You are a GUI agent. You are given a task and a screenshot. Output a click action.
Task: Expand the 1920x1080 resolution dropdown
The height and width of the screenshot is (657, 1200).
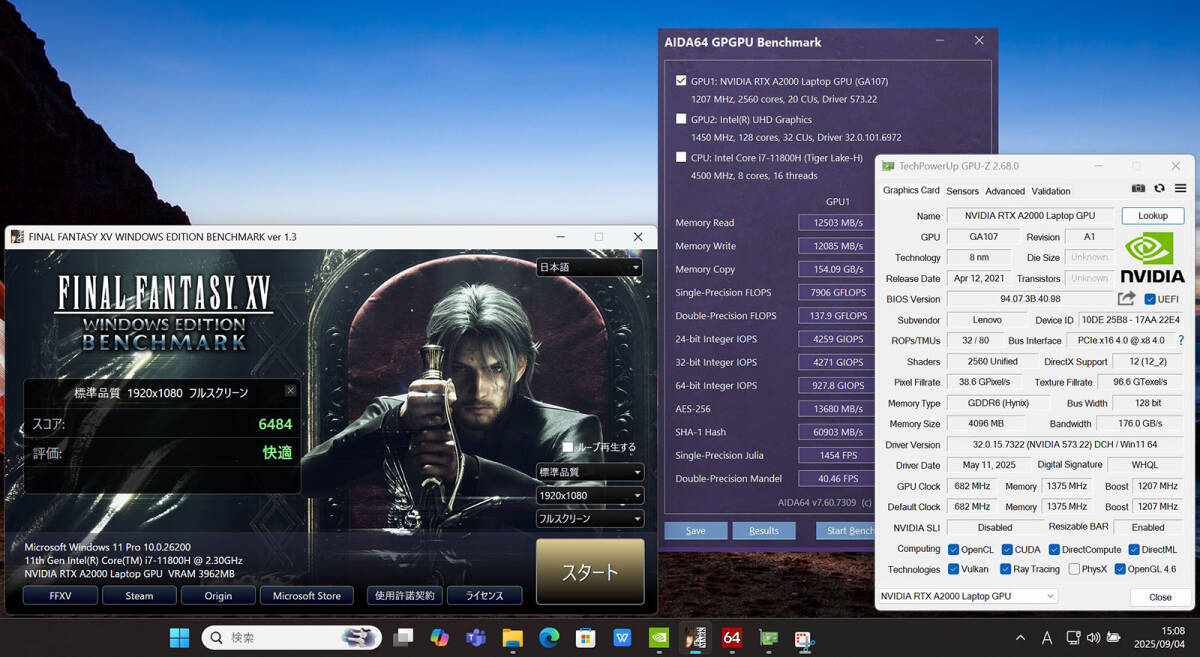(590, 496)
